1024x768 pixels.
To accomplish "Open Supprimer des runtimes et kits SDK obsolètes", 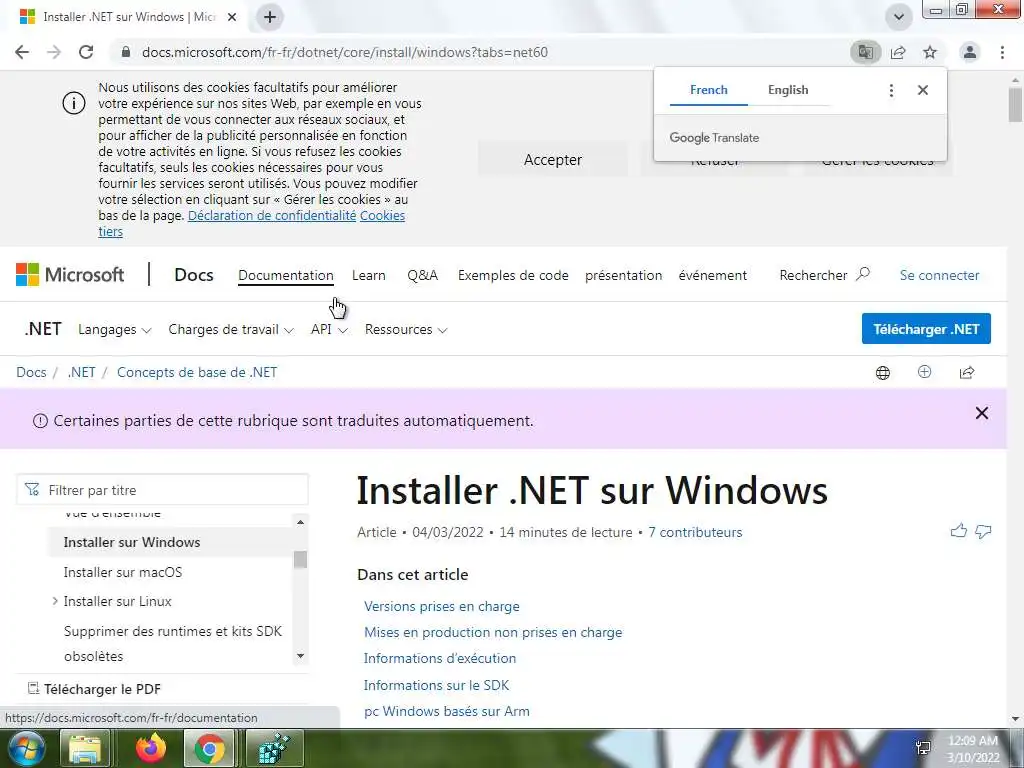I will click(x=173, y=643).
